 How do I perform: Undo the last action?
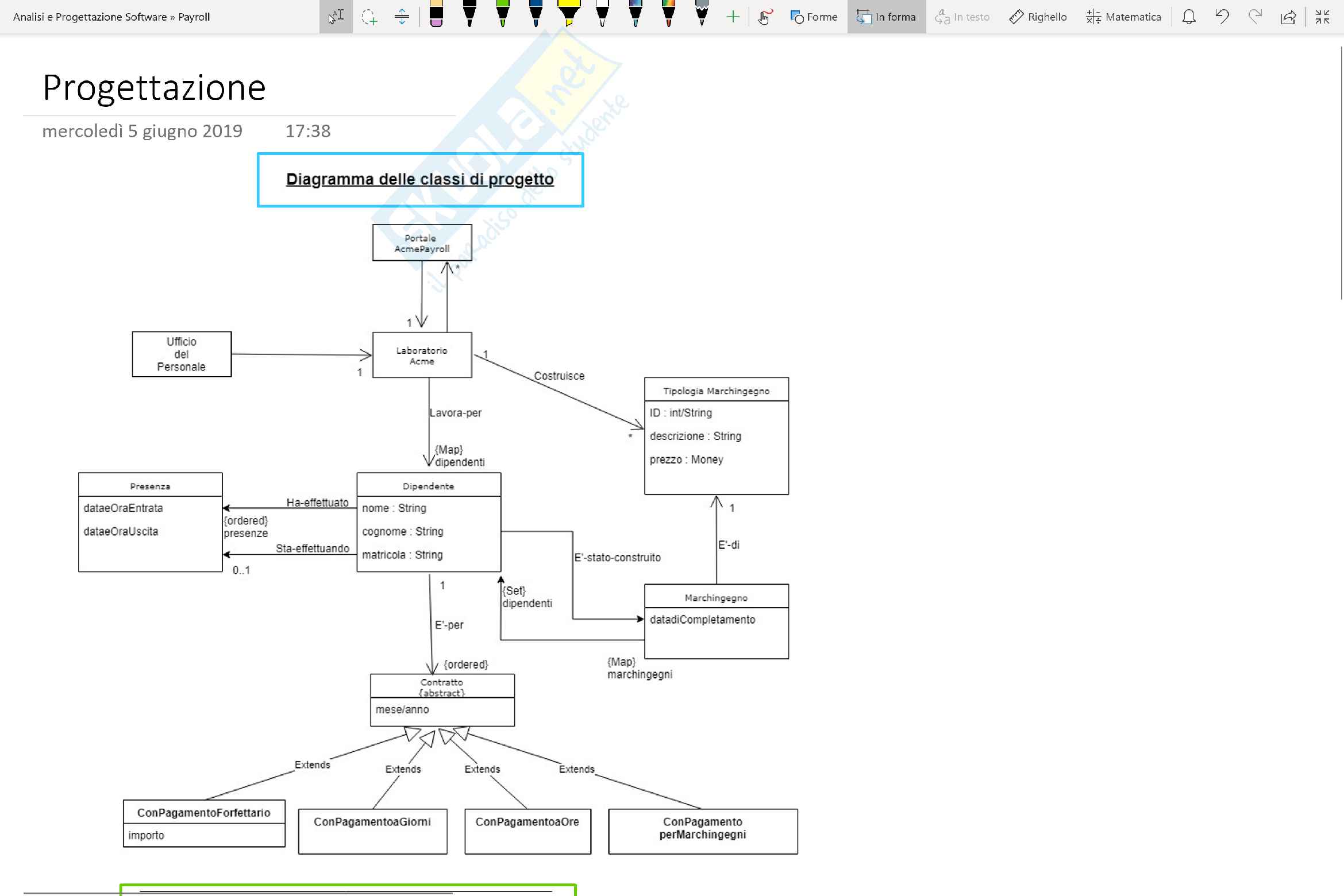(1222, 17)
